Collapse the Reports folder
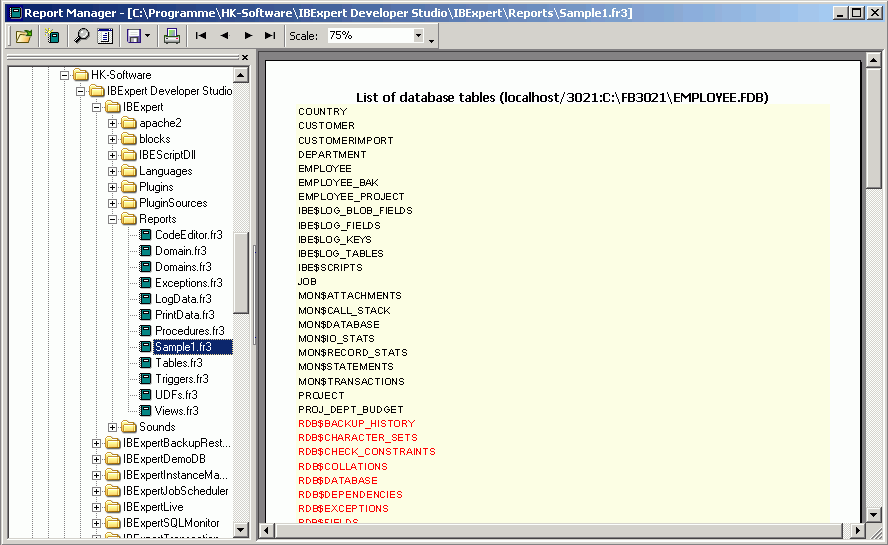Image resolution: width=888 pixels, height=545 pixels. coord(112,219)
